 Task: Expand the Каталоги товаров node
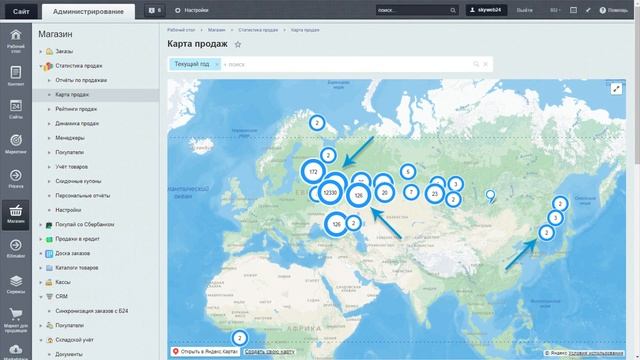pyautogui.click(x=40, y=268)
